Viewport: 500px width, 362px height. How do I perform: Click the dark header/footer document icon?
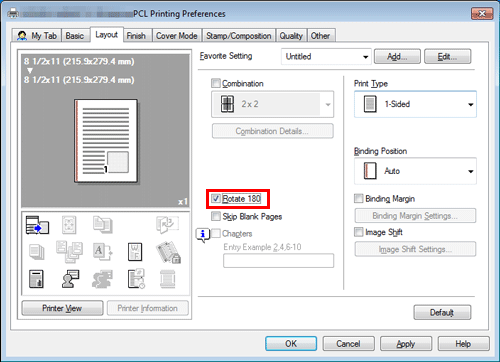36,279
